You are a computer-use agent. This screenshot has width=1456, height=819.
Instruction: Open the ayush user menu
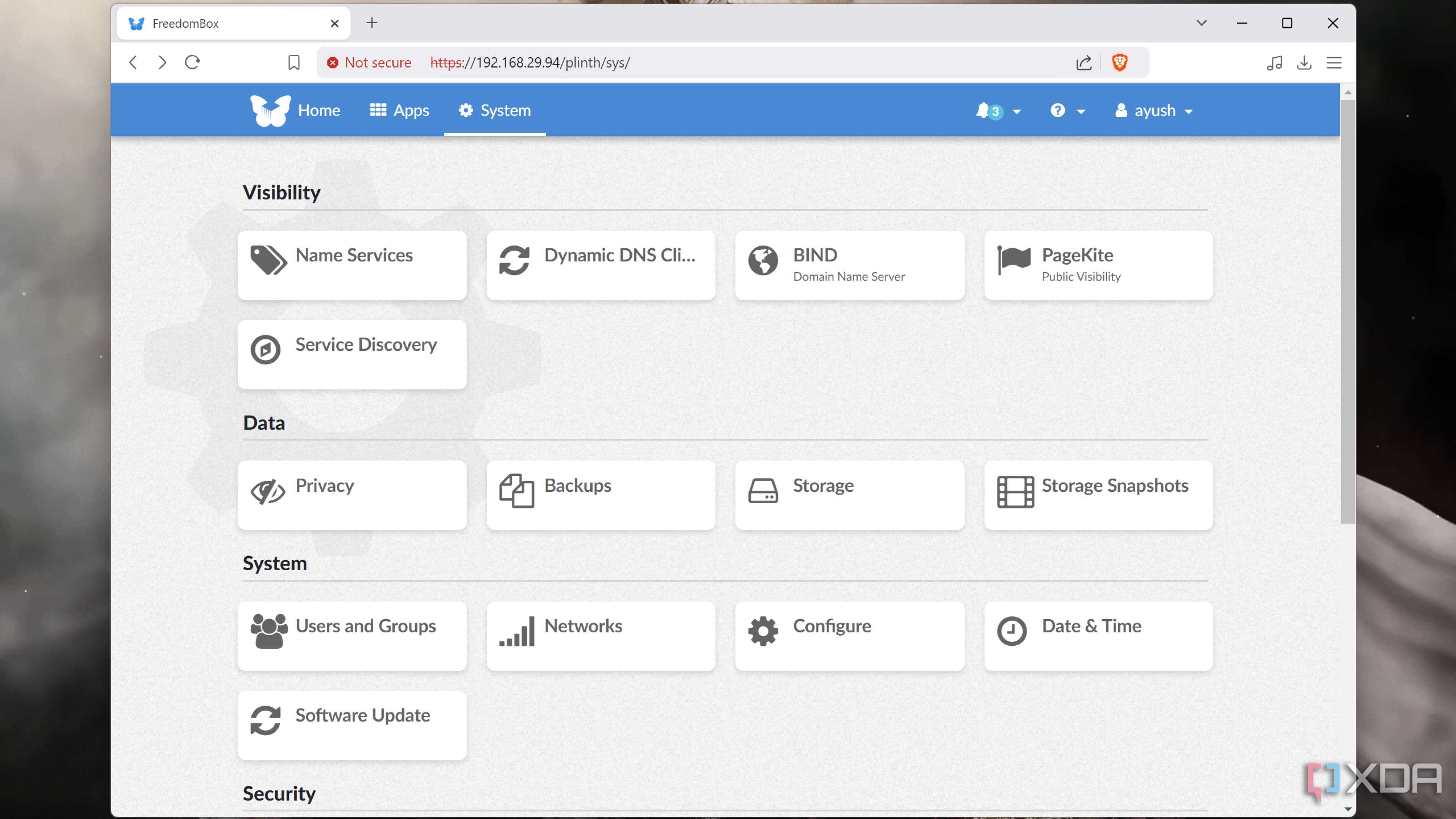[x=1153, y=111]
